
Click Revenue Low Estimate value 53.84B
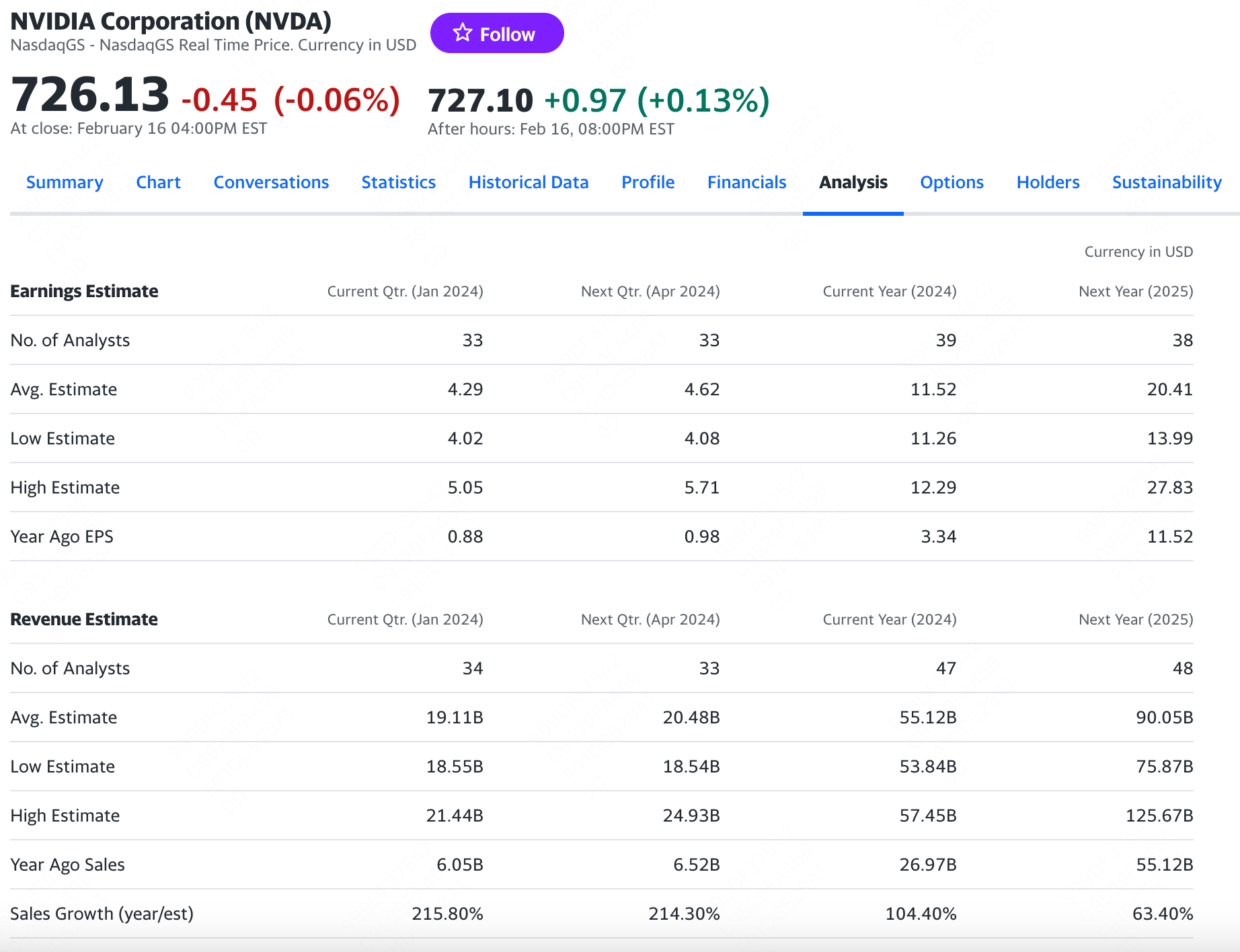click(928, 766)
